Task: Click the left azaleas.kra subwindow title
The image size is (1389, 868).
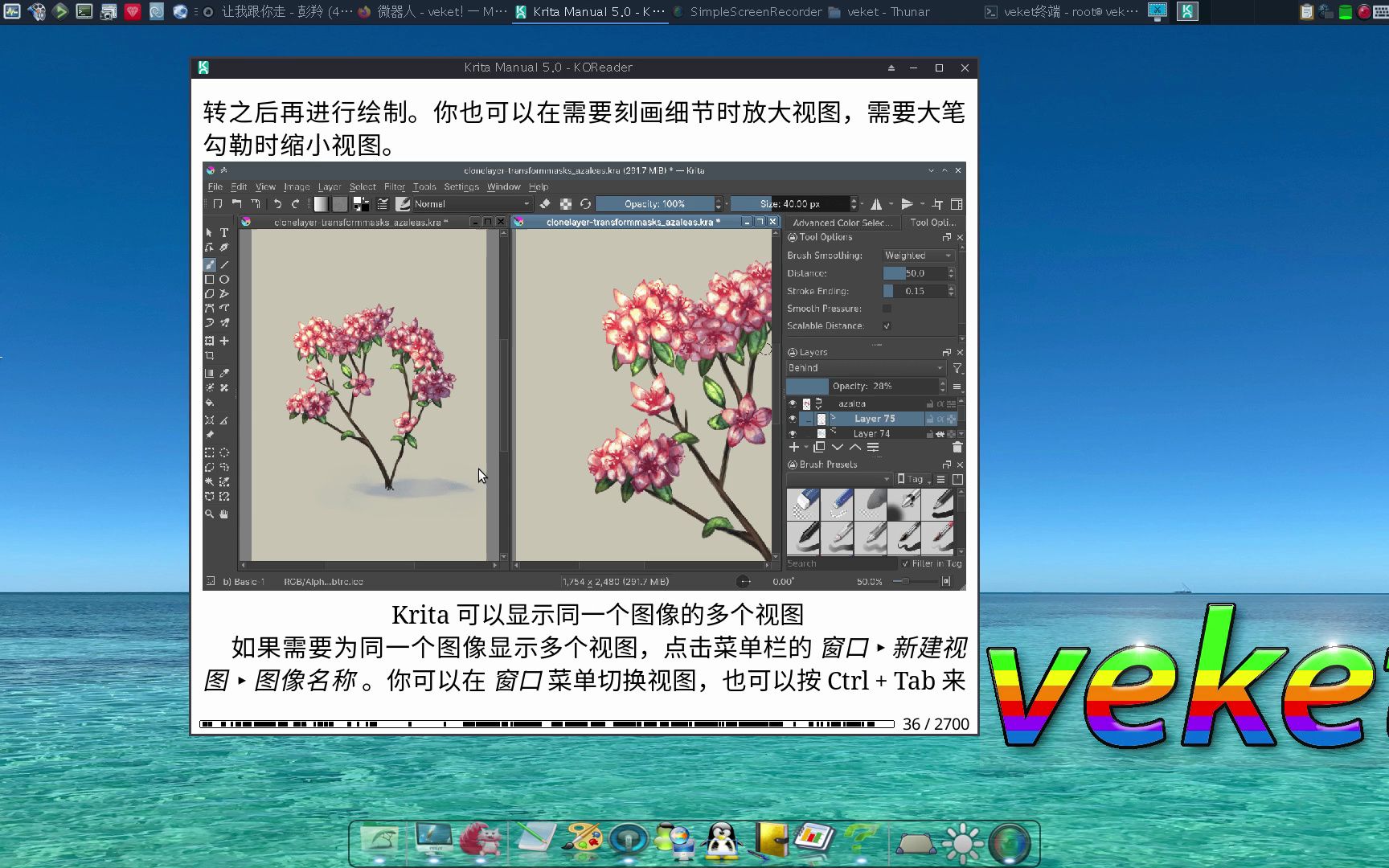Action: pos(361,223)
